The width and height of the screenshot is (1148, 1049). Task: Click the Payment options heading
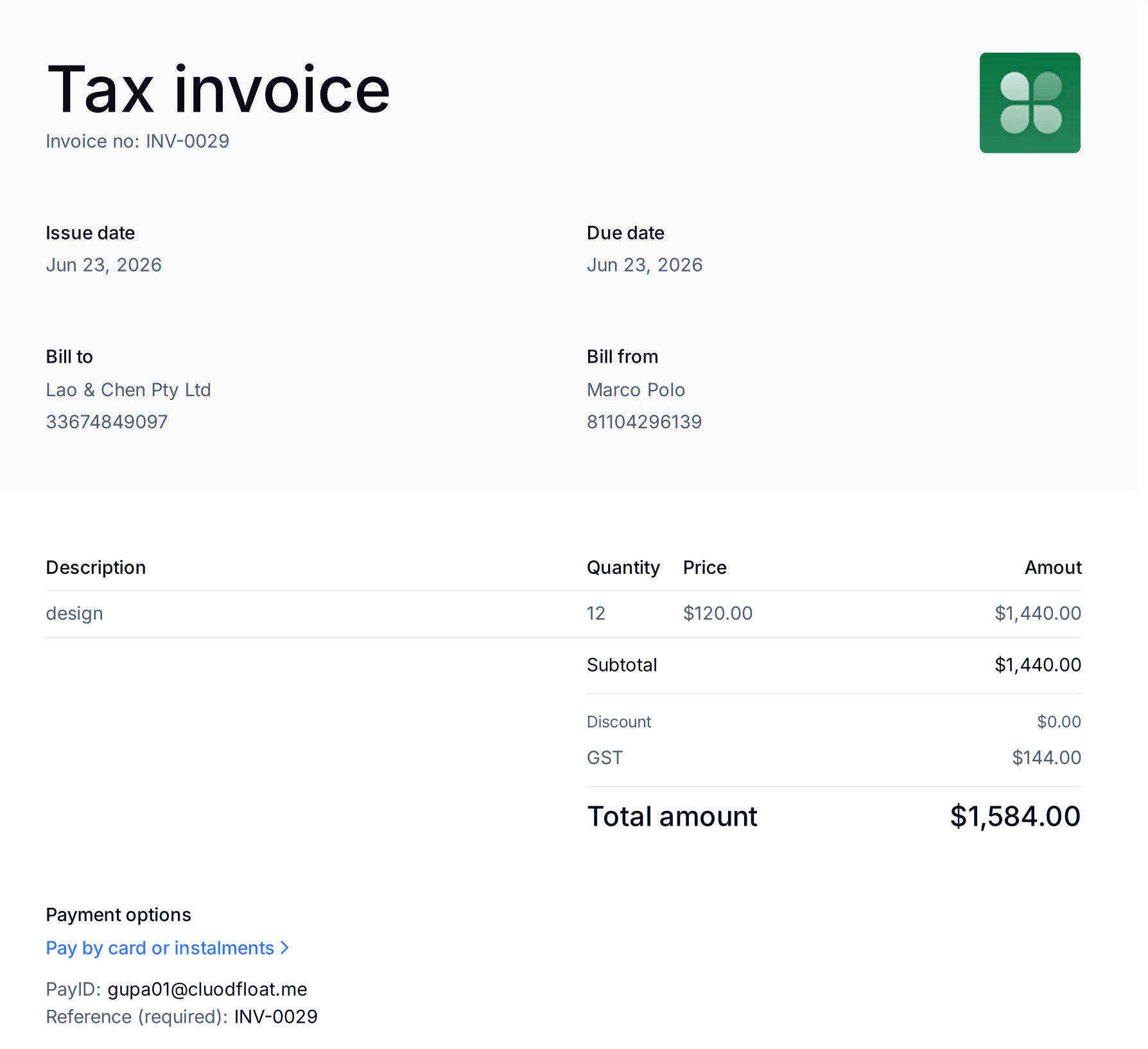point(119,915)
